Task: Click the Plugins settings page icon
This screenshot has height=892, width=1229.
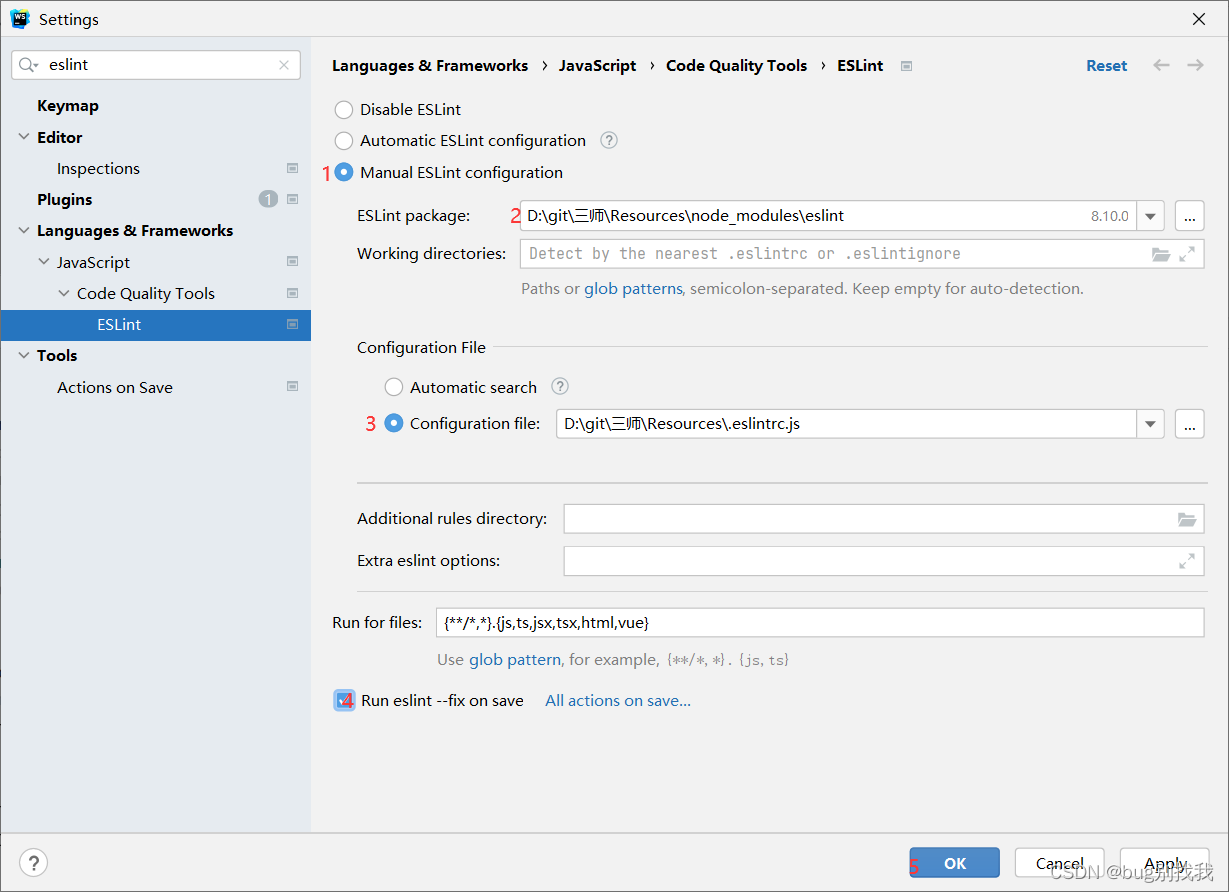Action: click(293, 199)
